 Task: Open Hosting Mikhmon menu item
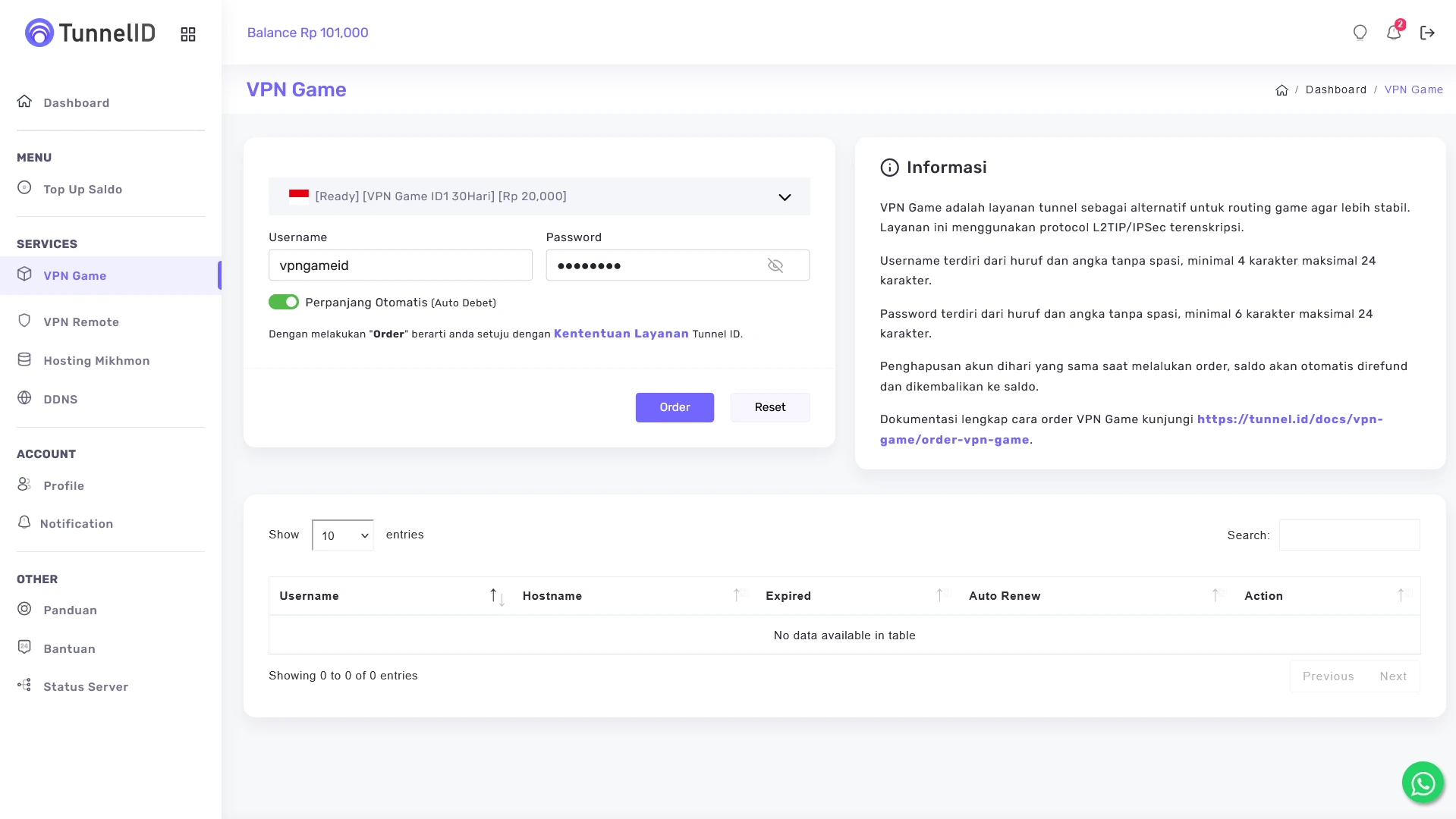point(111,360)
